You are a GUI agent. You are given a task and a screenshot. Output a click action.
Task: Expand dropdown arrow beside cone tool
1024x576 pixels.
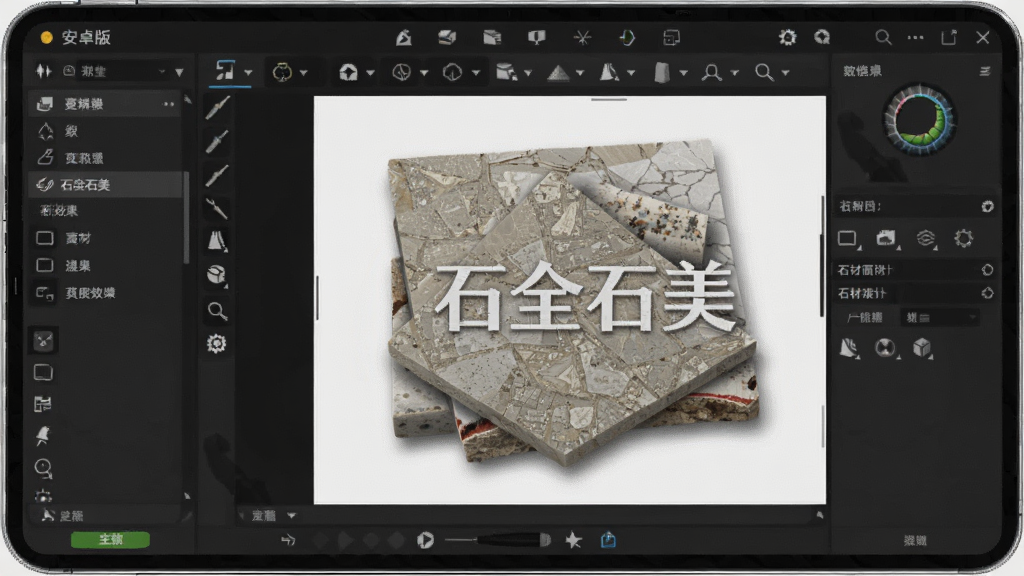pyautogui.click(x=631, y=72)
